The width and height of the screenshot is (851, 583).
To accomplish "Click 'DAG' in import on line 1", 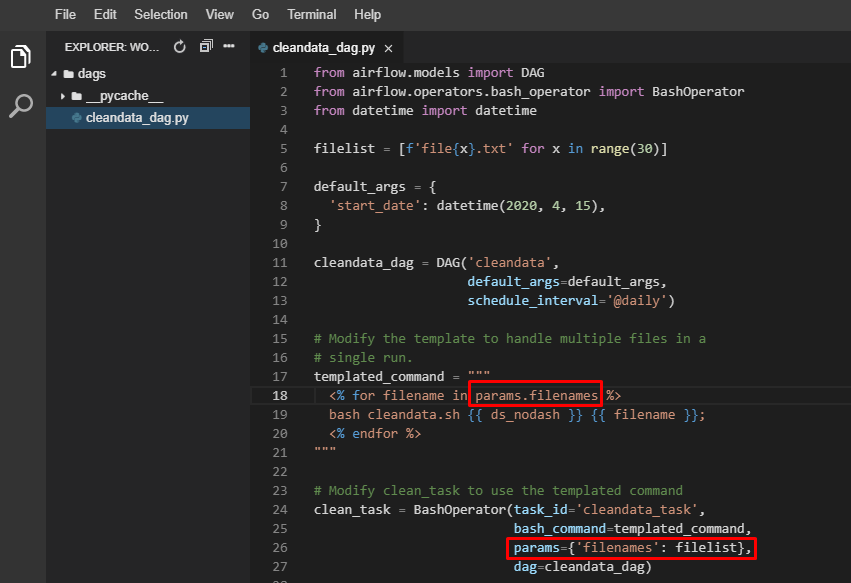I will [532, 73].
